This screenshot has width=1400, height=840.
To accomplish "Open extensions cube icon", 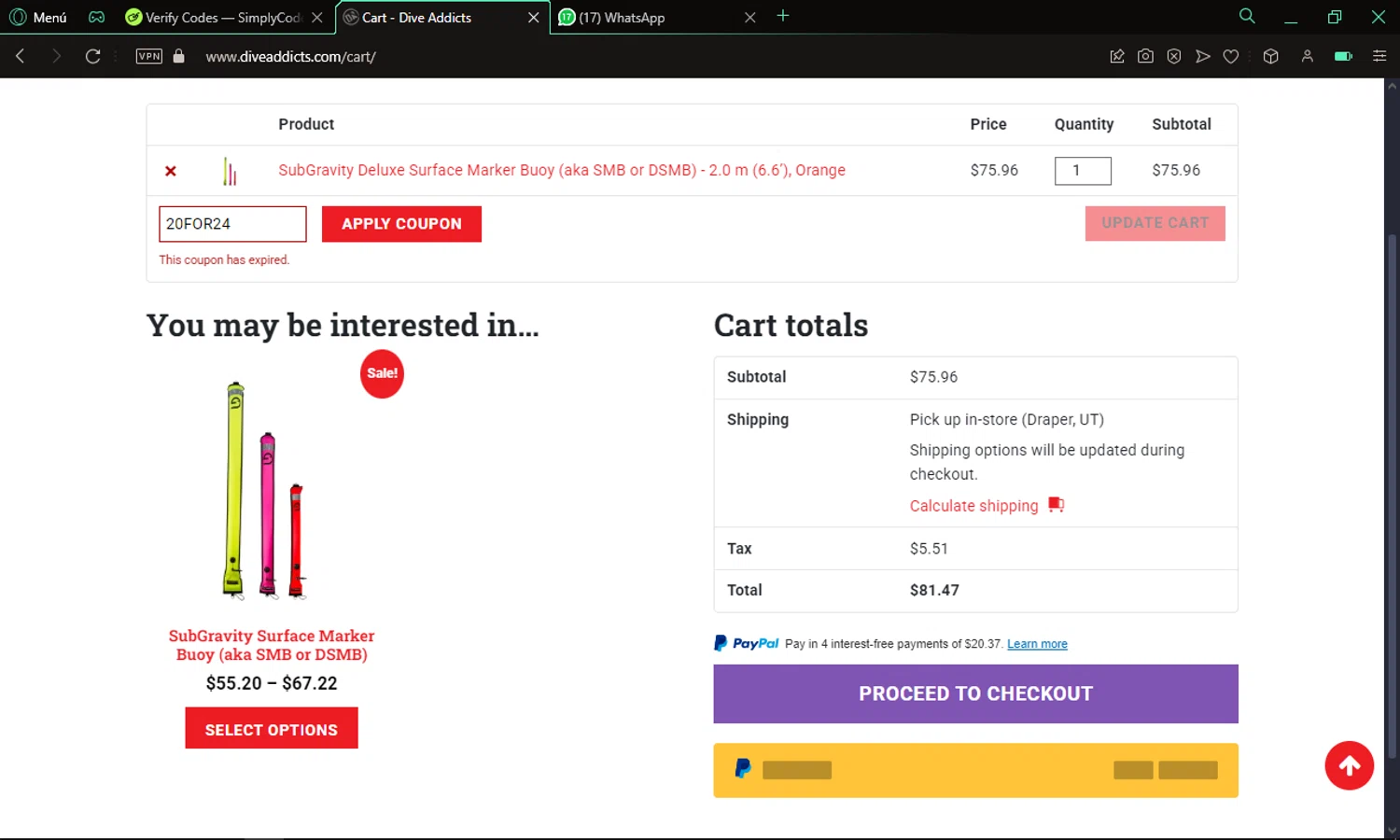I will 1270,56.
